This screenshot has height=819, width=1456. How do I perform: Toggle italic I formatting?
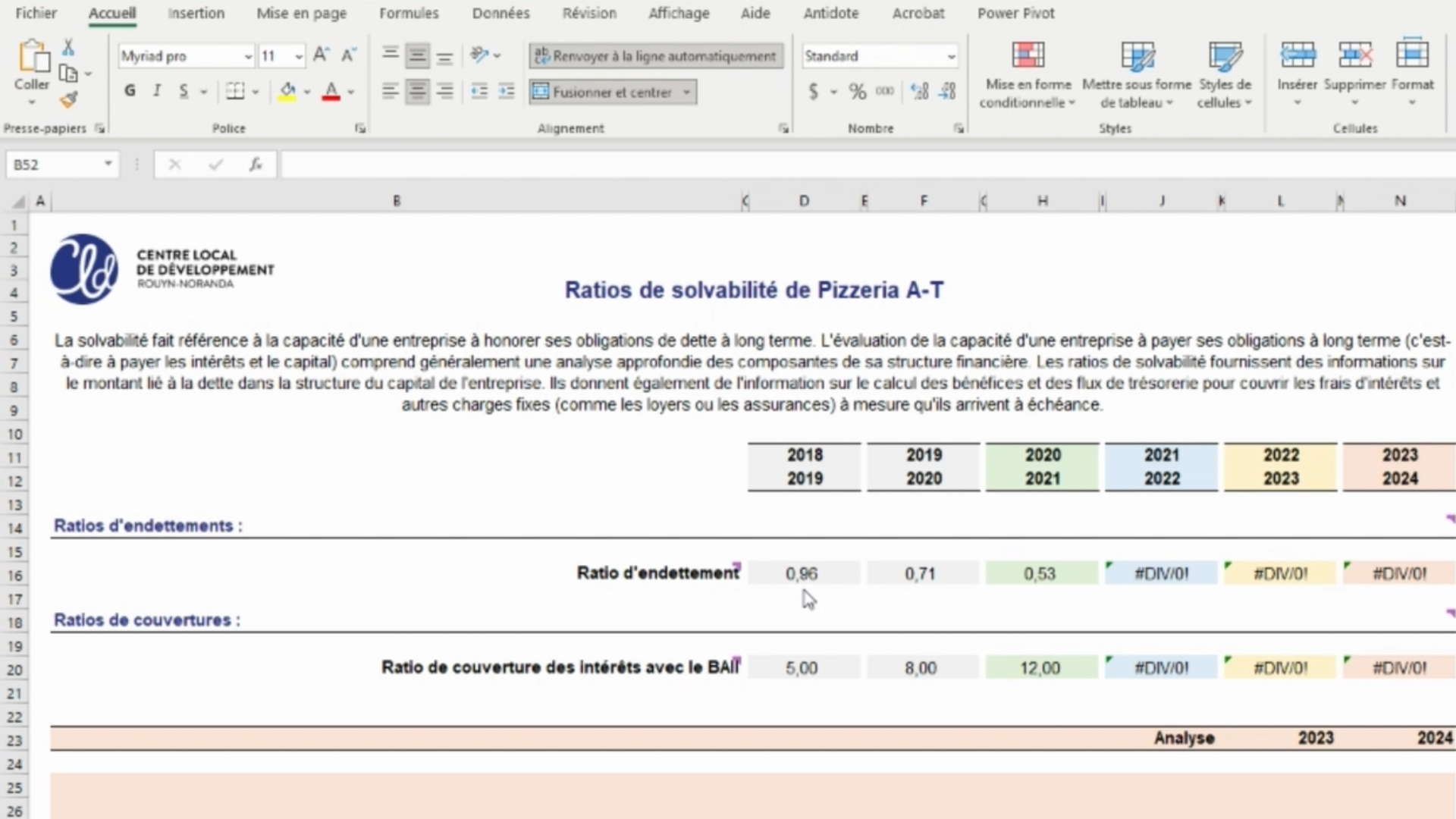157,92
